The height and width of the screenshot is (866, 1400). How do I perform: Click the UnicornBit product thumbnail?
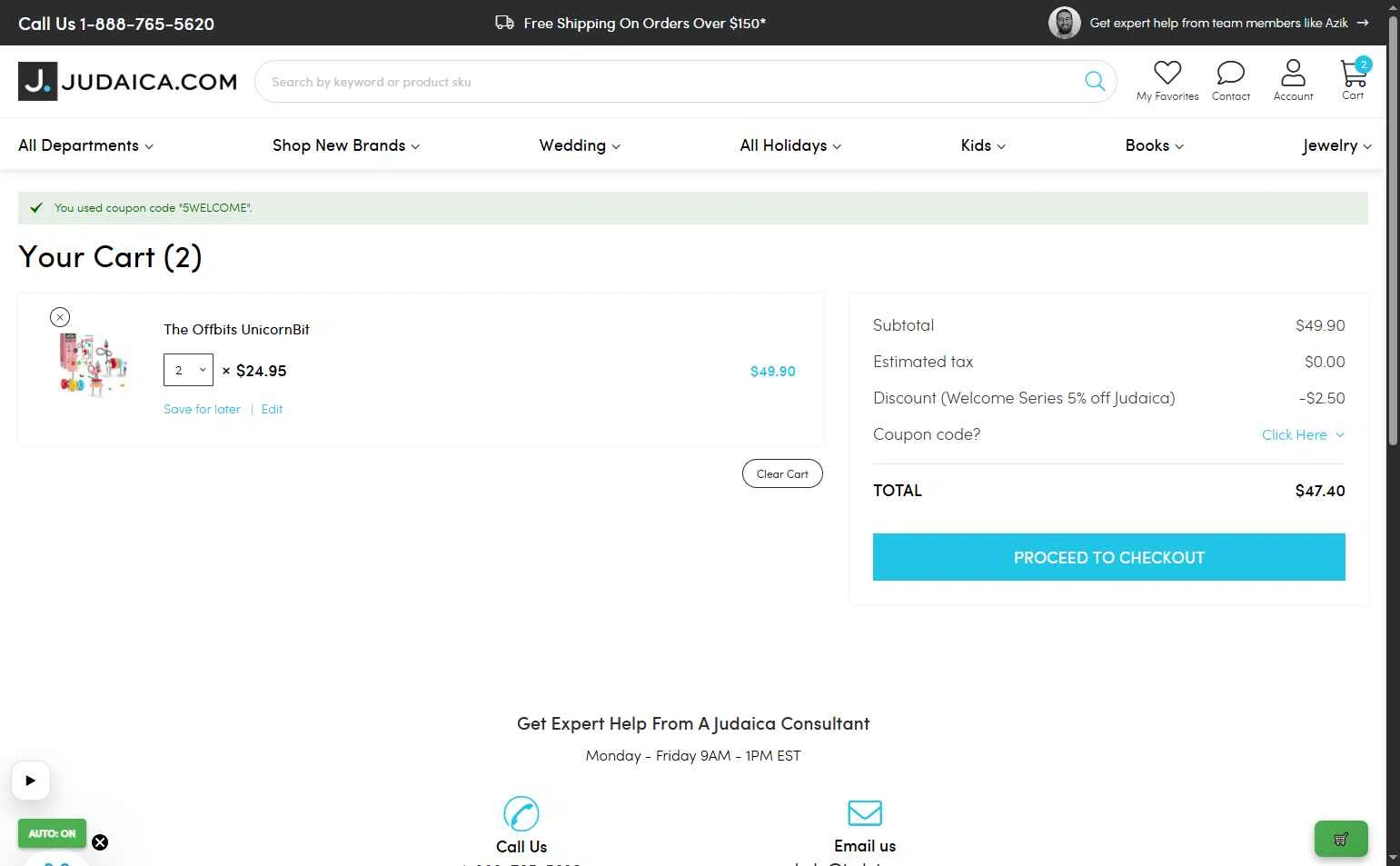(x=93, y=364)
